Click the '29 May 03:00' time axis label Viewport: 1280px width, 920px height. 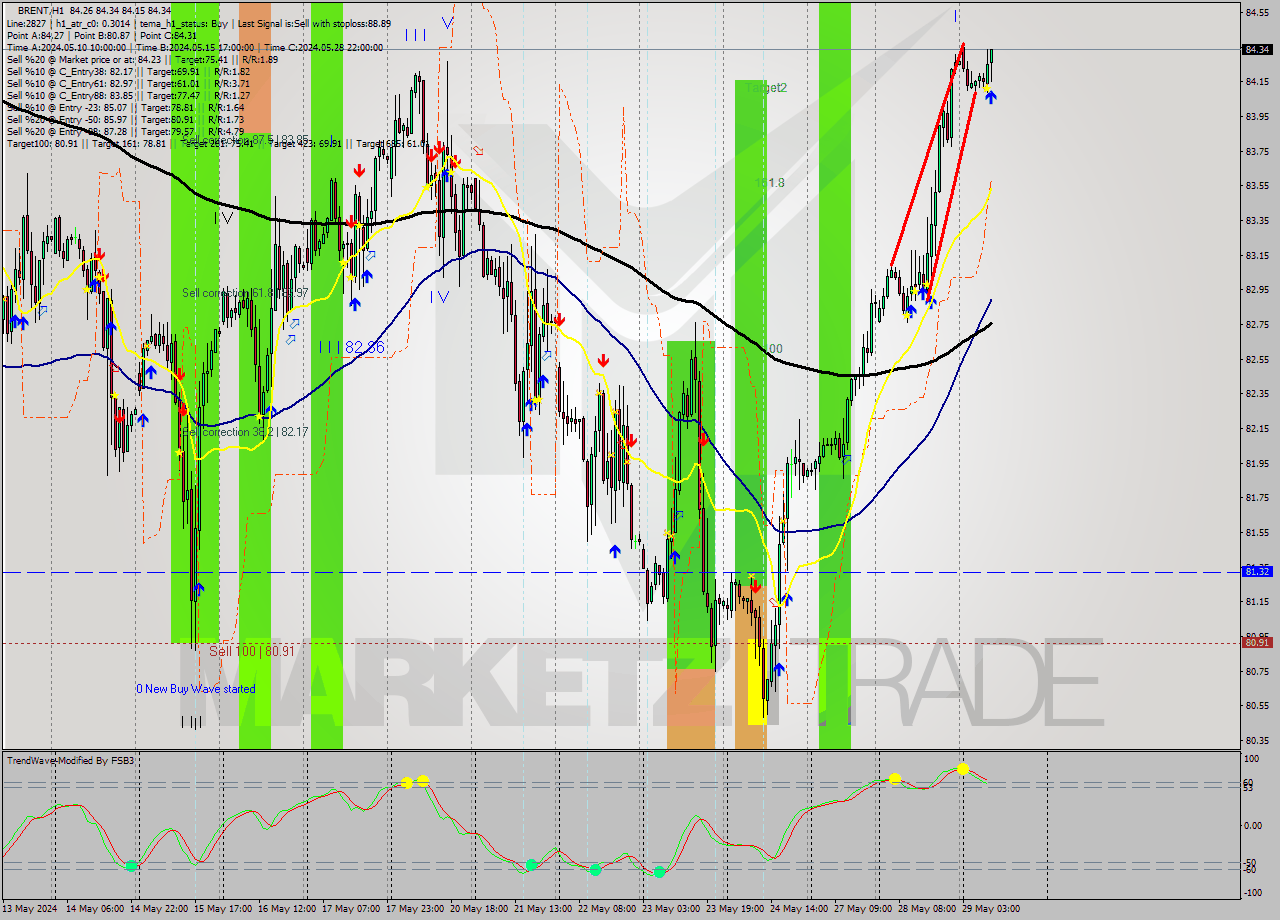[991, 909]
